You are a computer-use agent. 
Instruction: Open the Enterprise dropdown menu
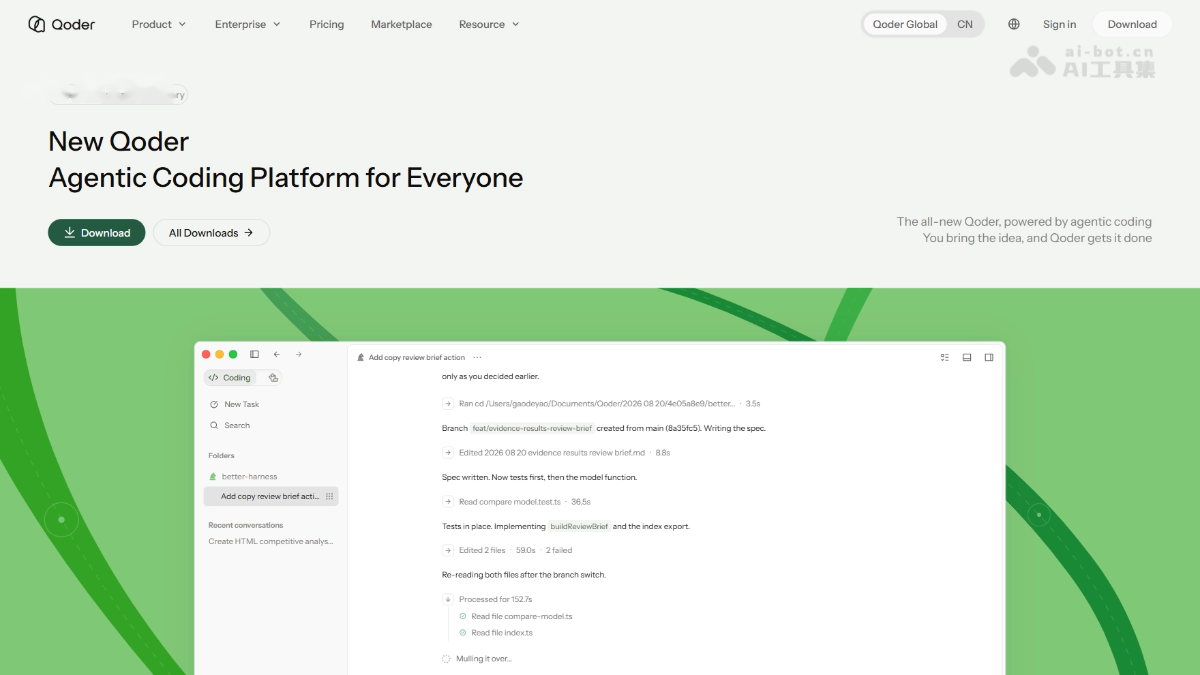[248, 24]
